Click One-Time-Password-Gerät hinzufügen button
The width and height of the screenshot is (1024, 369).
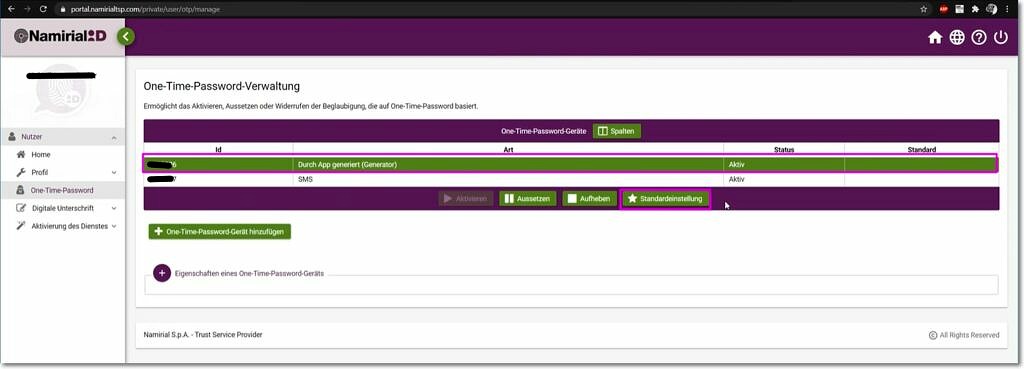click(x=219, y=232)
